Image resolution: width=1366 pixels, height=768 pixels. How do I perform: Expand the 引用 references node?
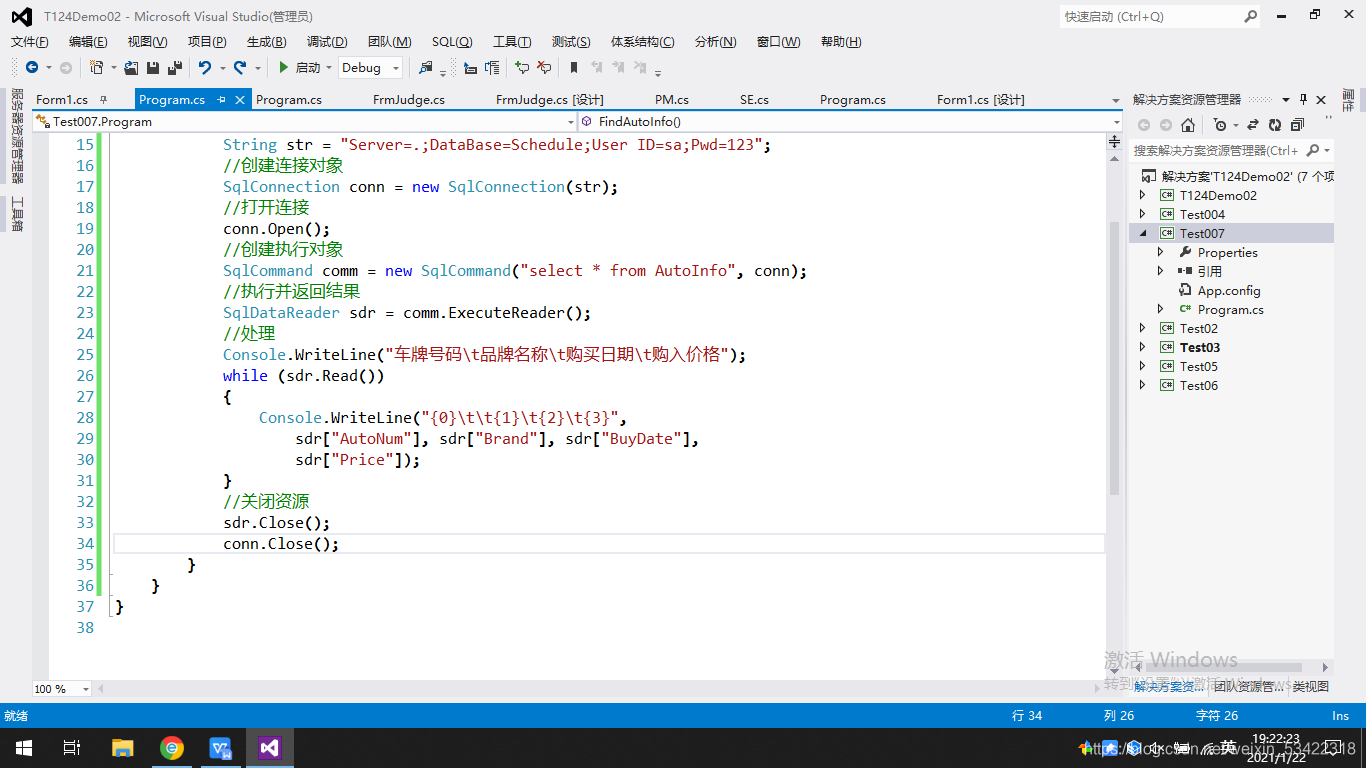[1161, 271]
